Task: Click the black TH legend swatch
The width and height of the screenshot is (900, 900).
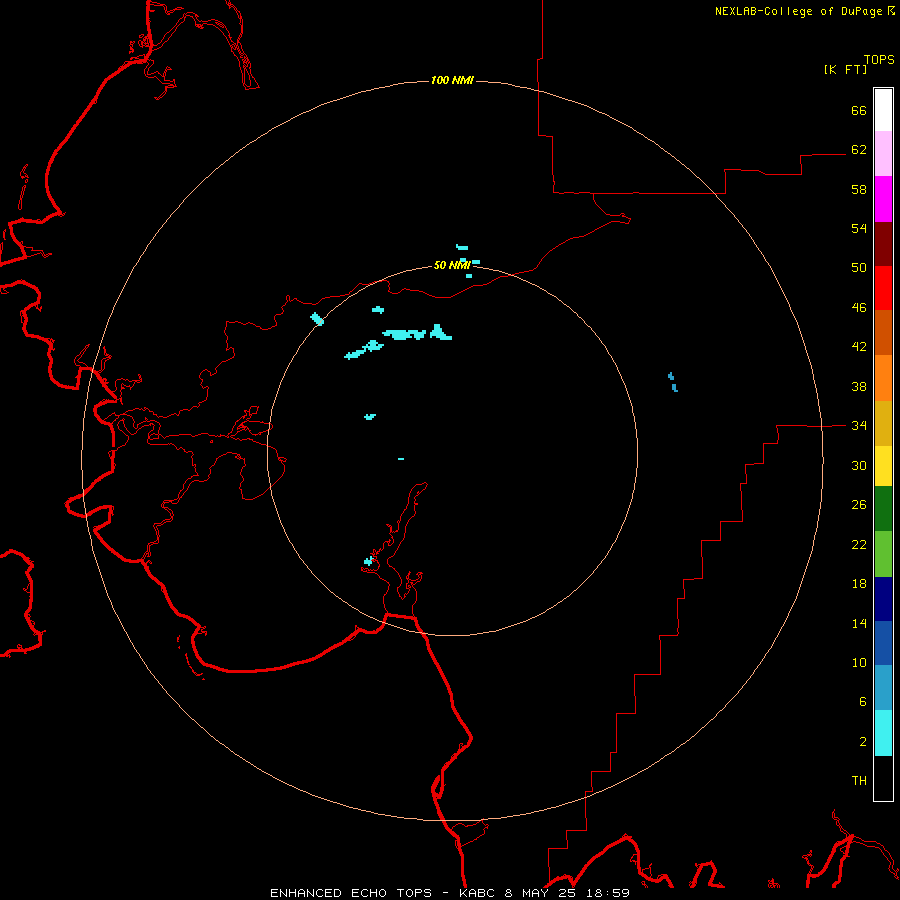Action: pyautogui.click(x=883, y=778)
